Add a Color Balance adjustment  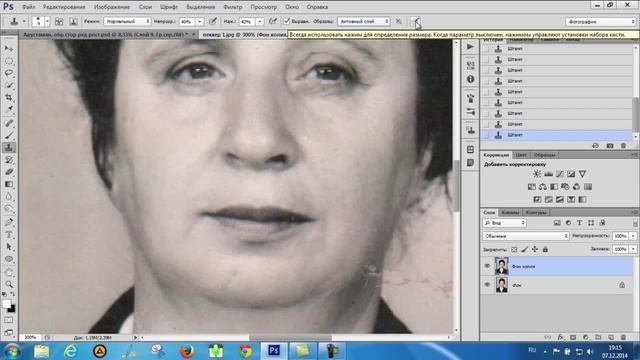click(x=542, y=187)
